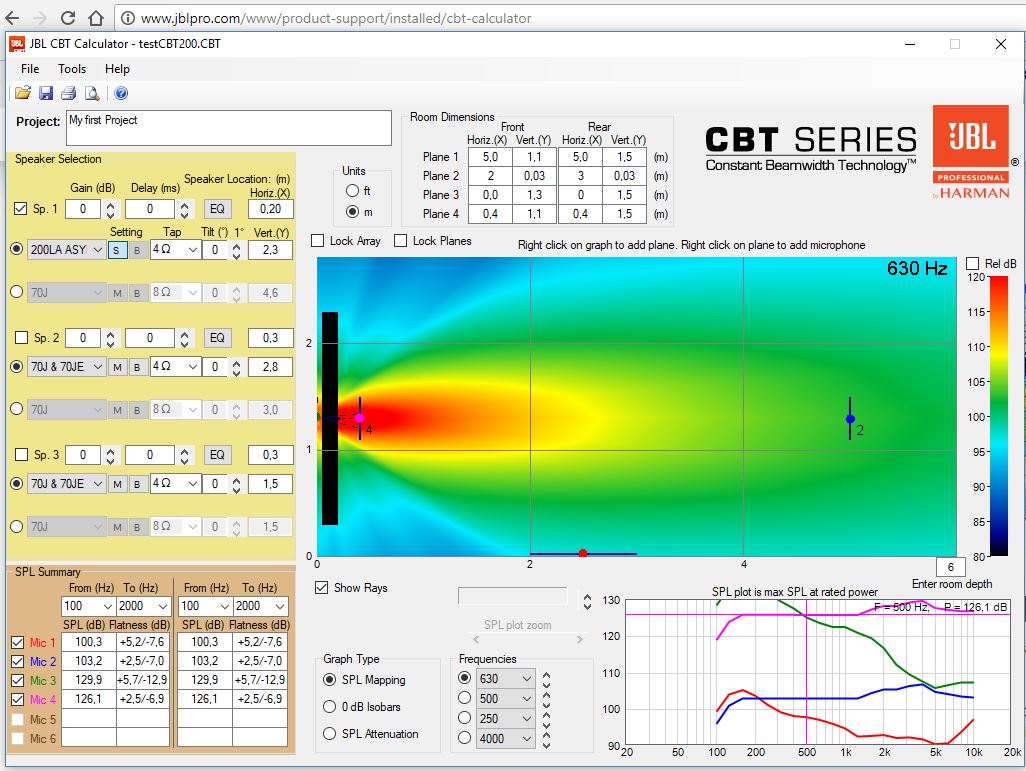Select 0 dB Isobars graph type
Image resolution: width=1026 pixels, height=771 pixels.
point(330,706)
